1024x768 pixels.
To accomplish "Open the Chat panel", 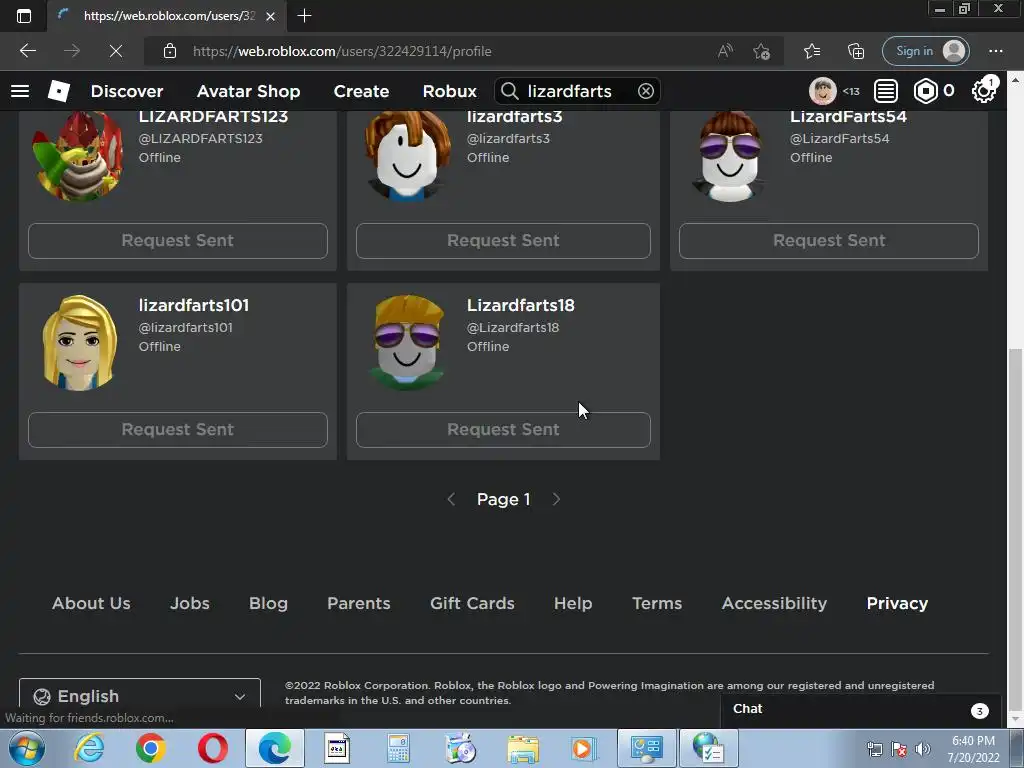I will 861,710.
